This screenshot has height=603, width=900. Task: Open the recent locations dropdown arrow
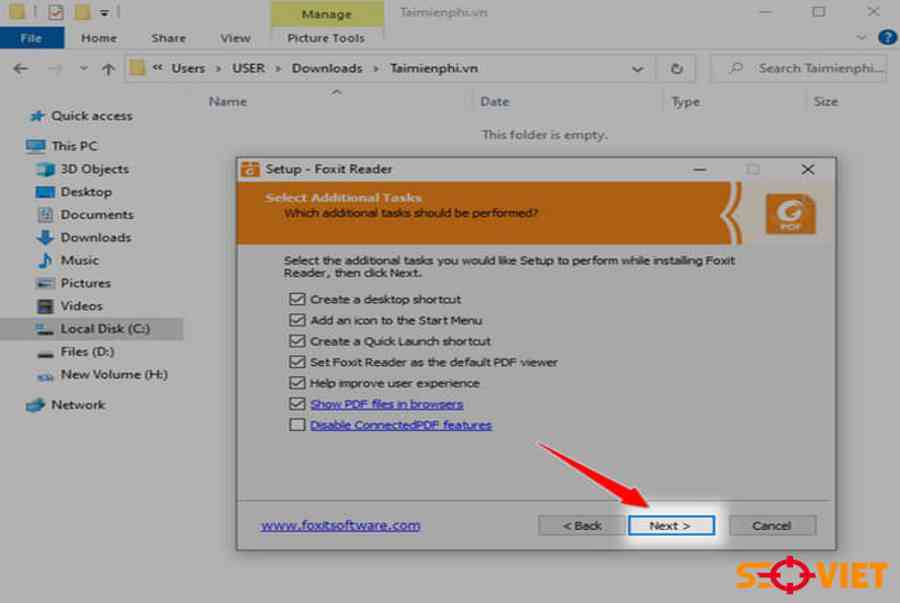[84, 69]
